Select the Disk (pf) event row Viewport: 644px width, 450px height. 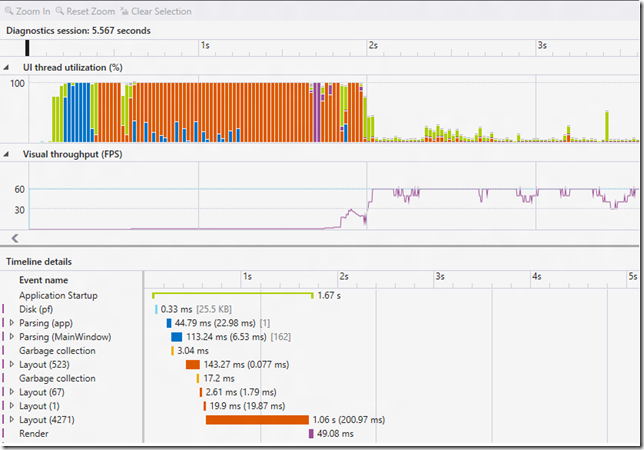pos(36,309)
